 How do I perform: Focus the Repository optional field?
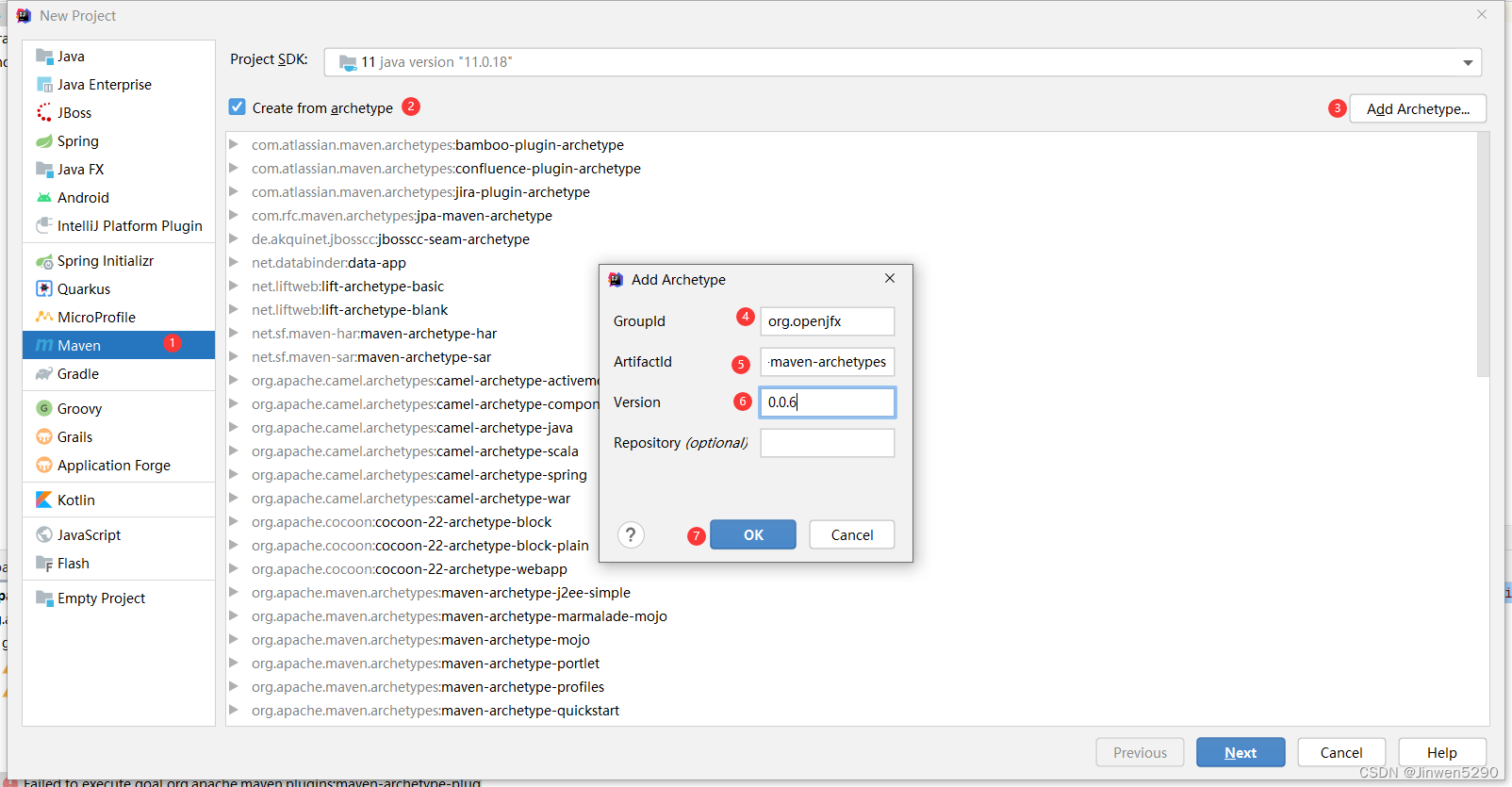(828, 443)
